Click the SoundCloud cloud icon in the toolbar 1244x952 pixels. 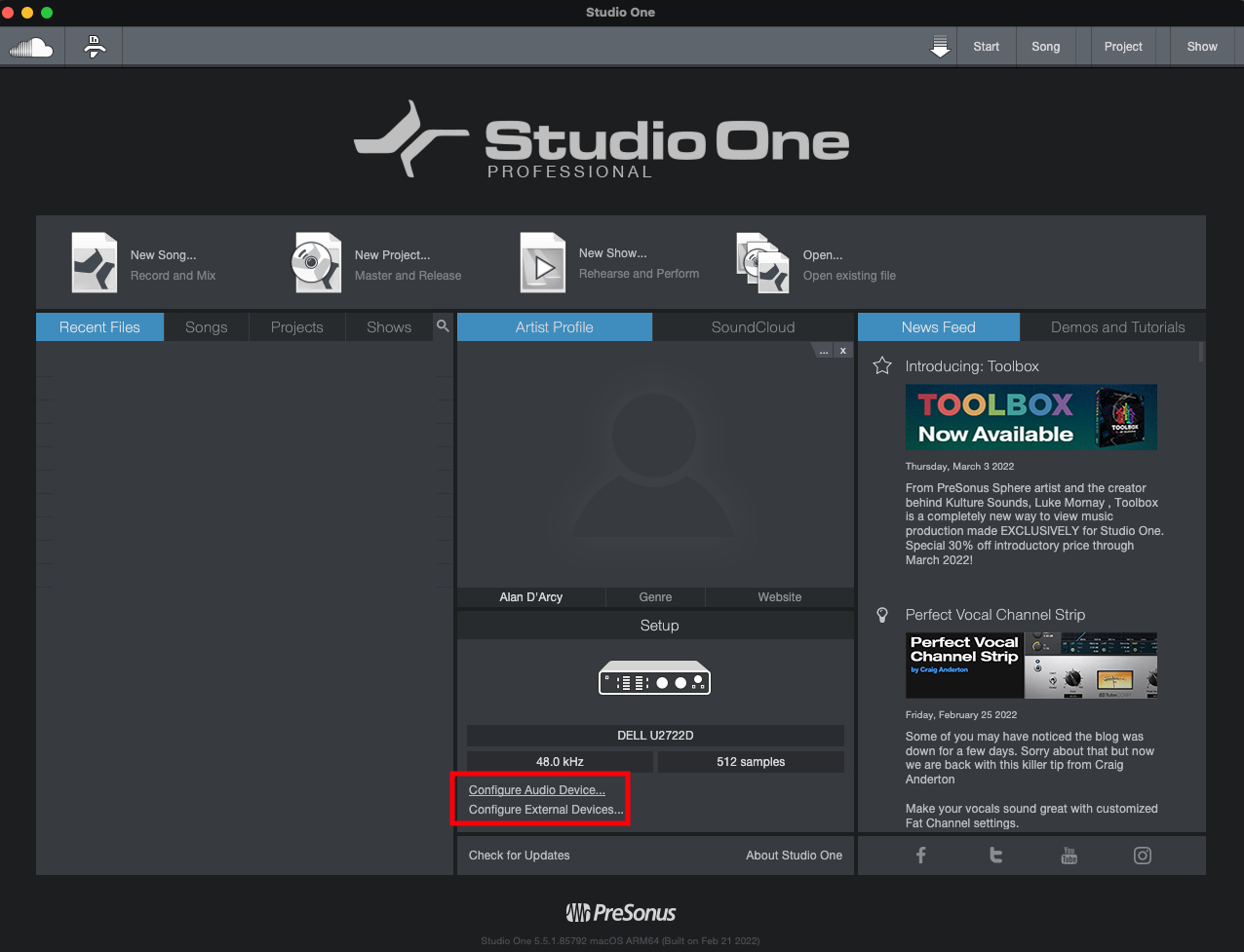(31, 47)
